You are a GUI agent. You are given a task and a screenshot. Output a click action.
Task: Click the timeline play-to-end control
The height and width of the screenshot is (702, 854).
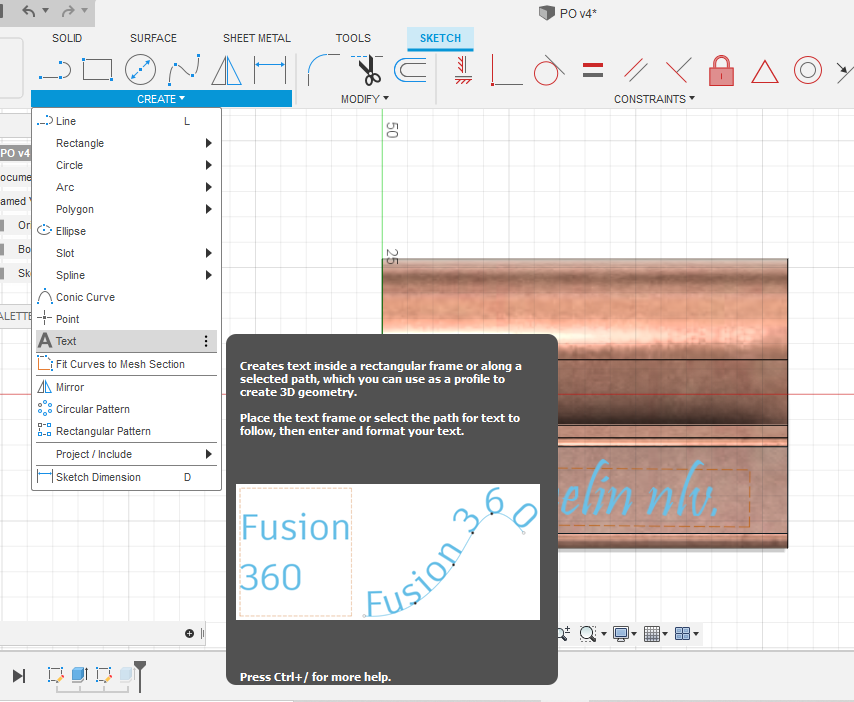[19, 676]
